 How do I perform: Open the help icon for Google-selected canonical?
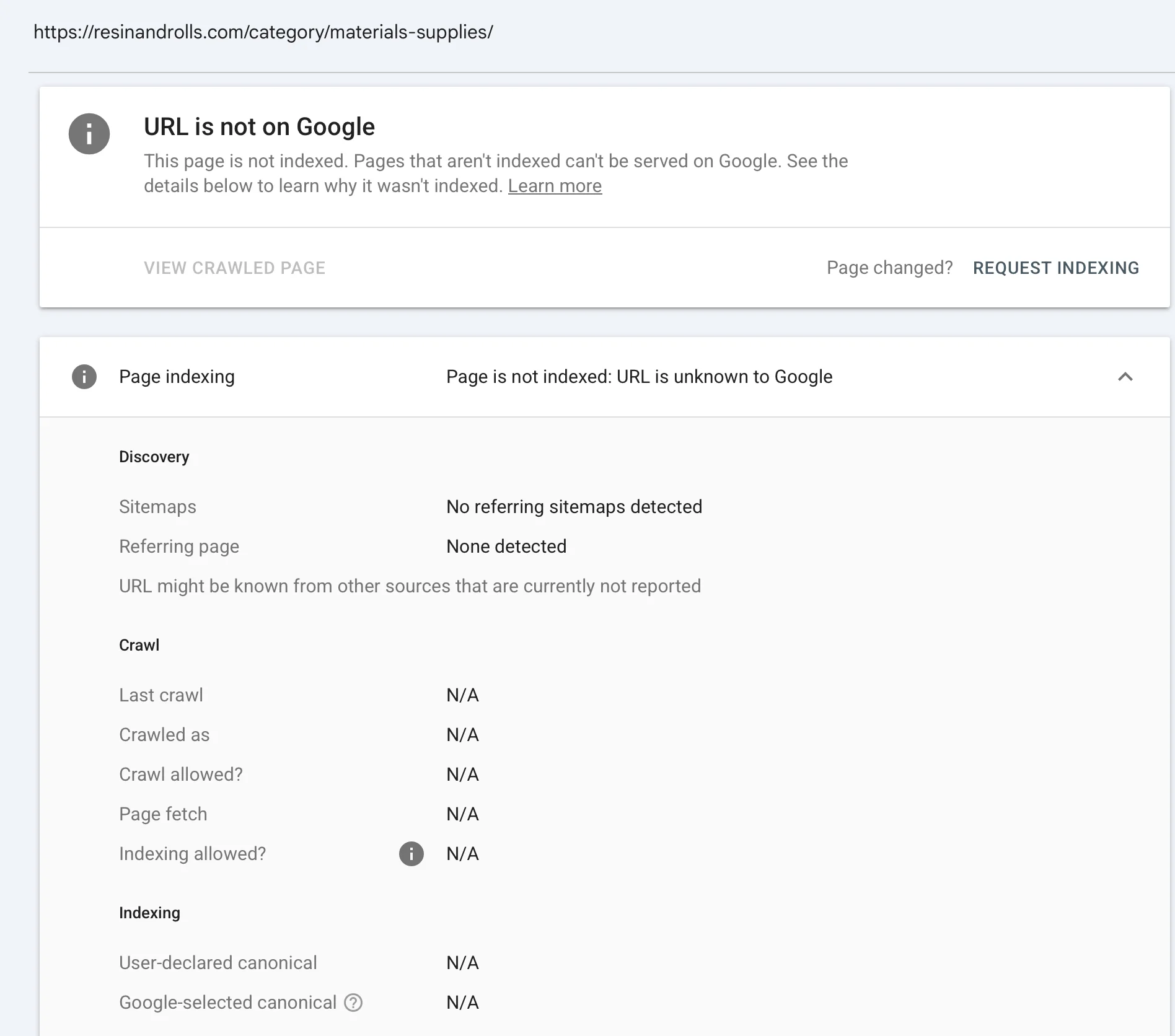tap(353, 1003)
